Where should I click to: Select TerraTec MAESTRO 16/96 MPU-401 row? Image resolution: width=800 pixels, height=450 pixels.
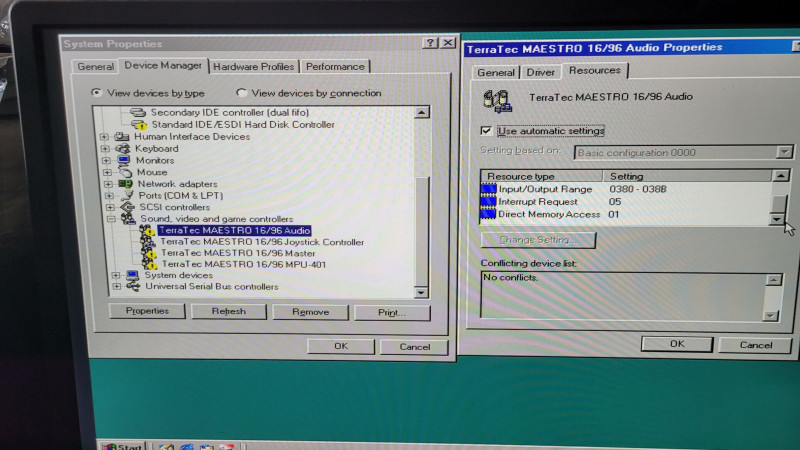(244, 264)
